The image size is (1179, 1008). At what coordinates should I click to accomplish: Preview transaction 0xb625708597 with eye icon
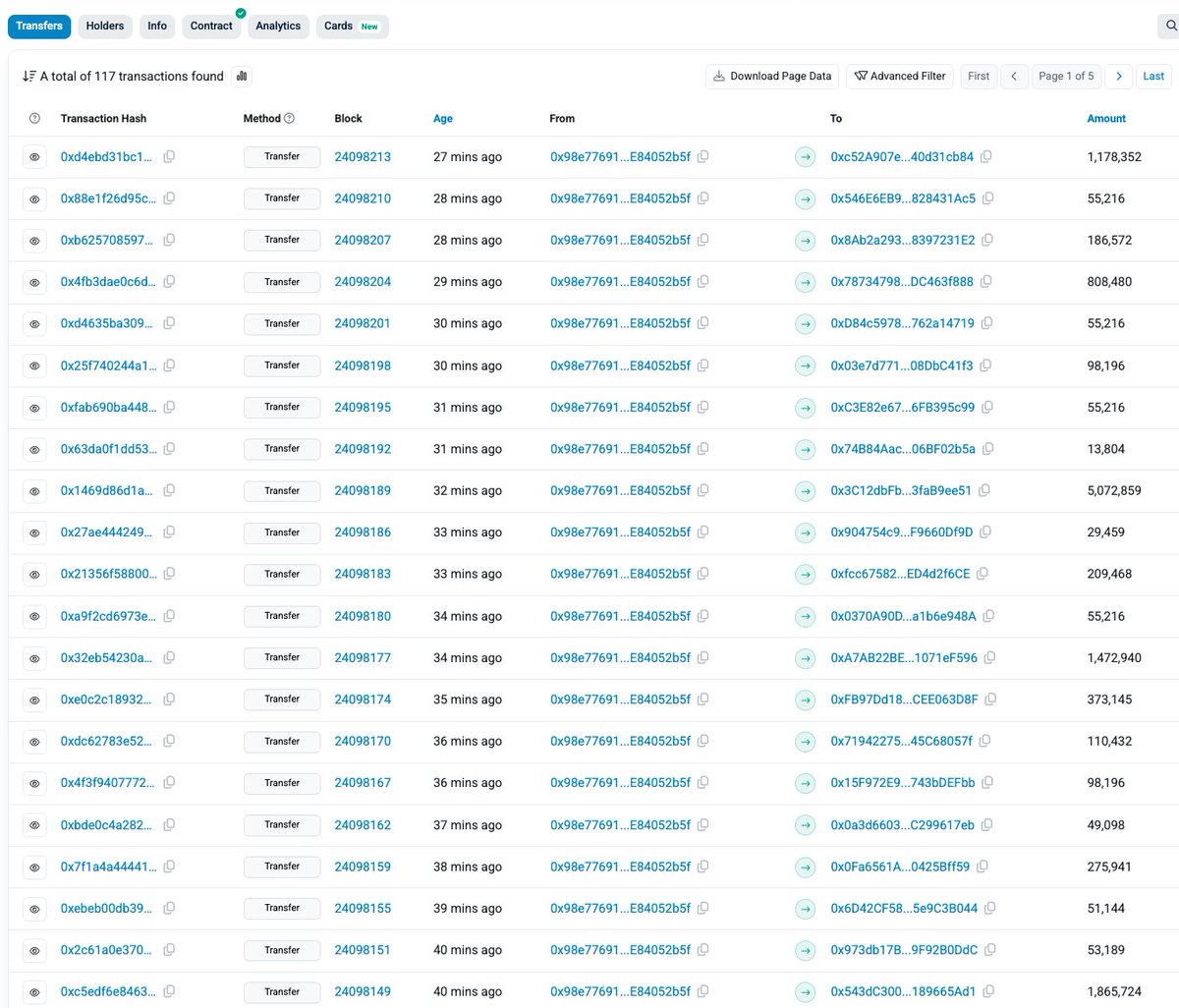pyautogui.click(x=34, y=241)
